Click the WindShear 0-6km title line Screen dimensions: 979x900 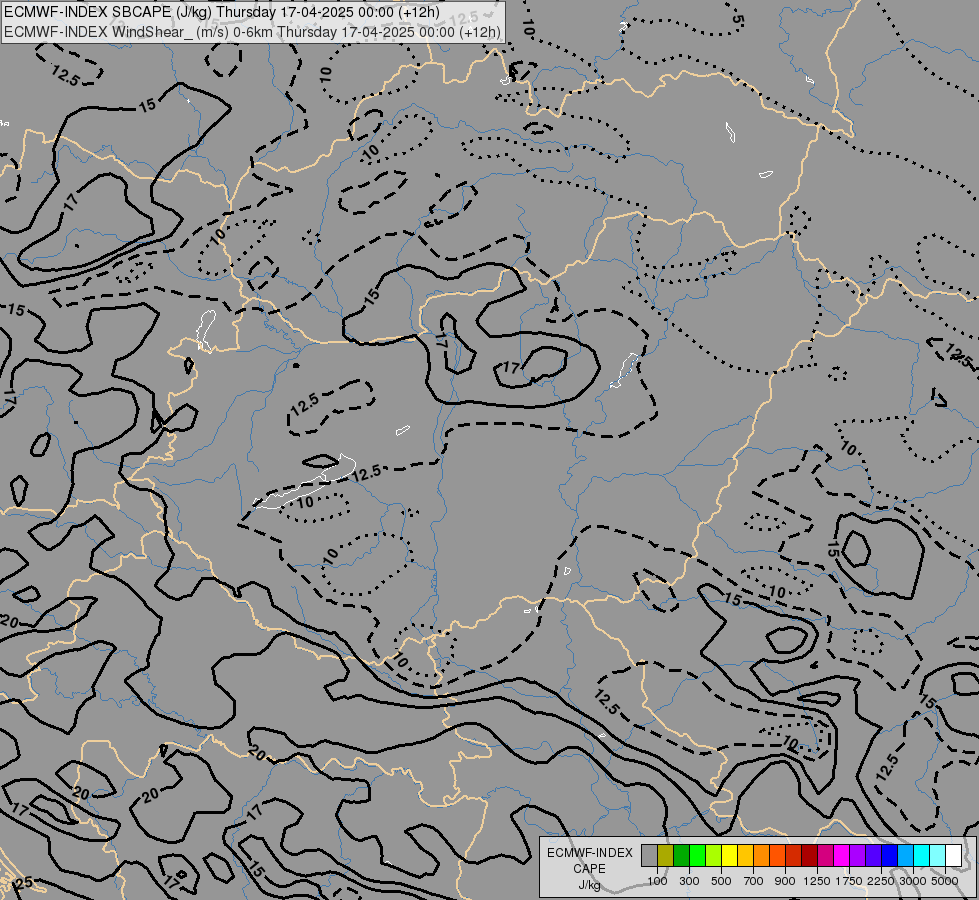(x=252, y=31)
